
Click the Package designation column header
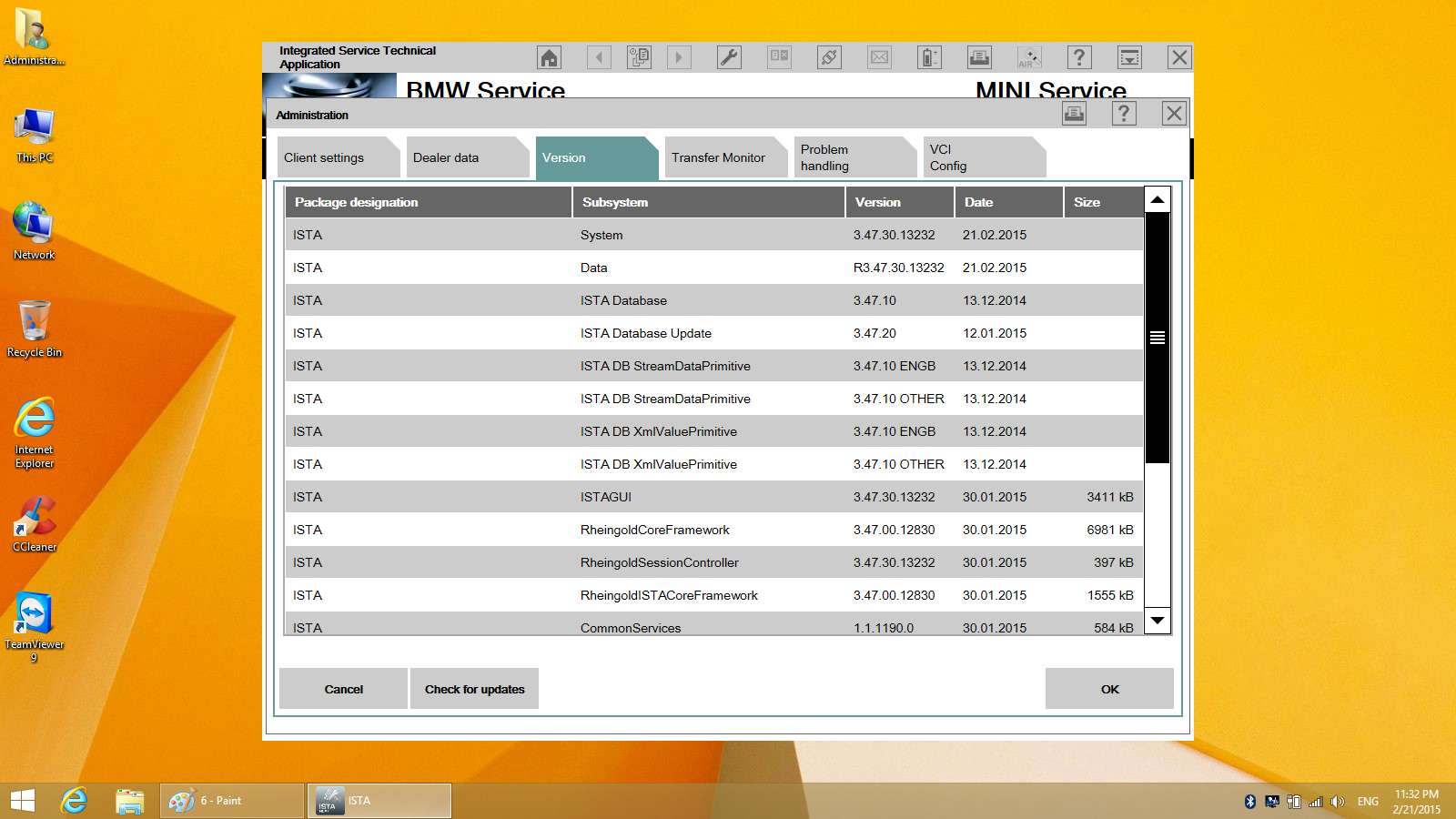point(429,202)
